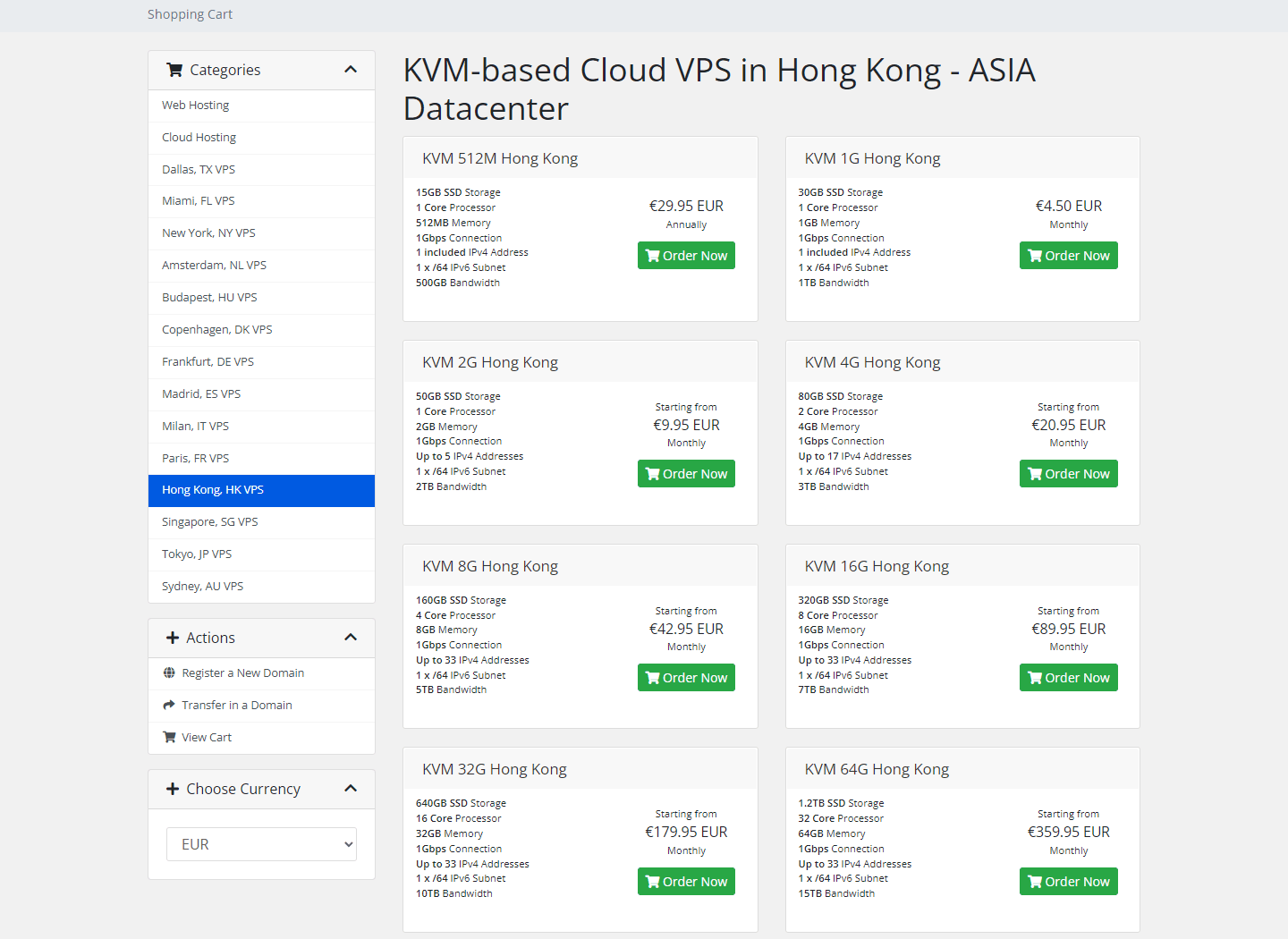Click the €20.95 EUR price
The height and width of the screenshot is (939, 1288).
click(1069, 425)
